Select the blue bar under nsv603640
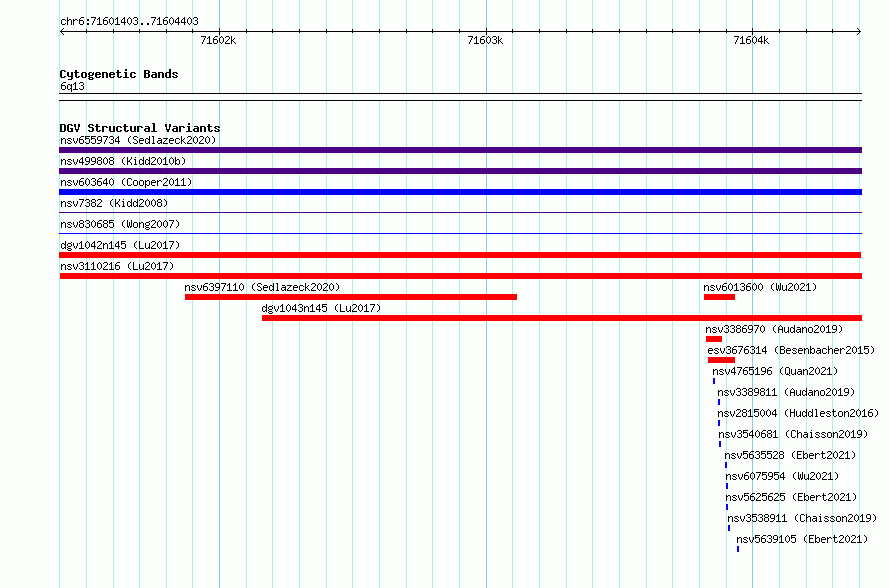 pos(460,192)
